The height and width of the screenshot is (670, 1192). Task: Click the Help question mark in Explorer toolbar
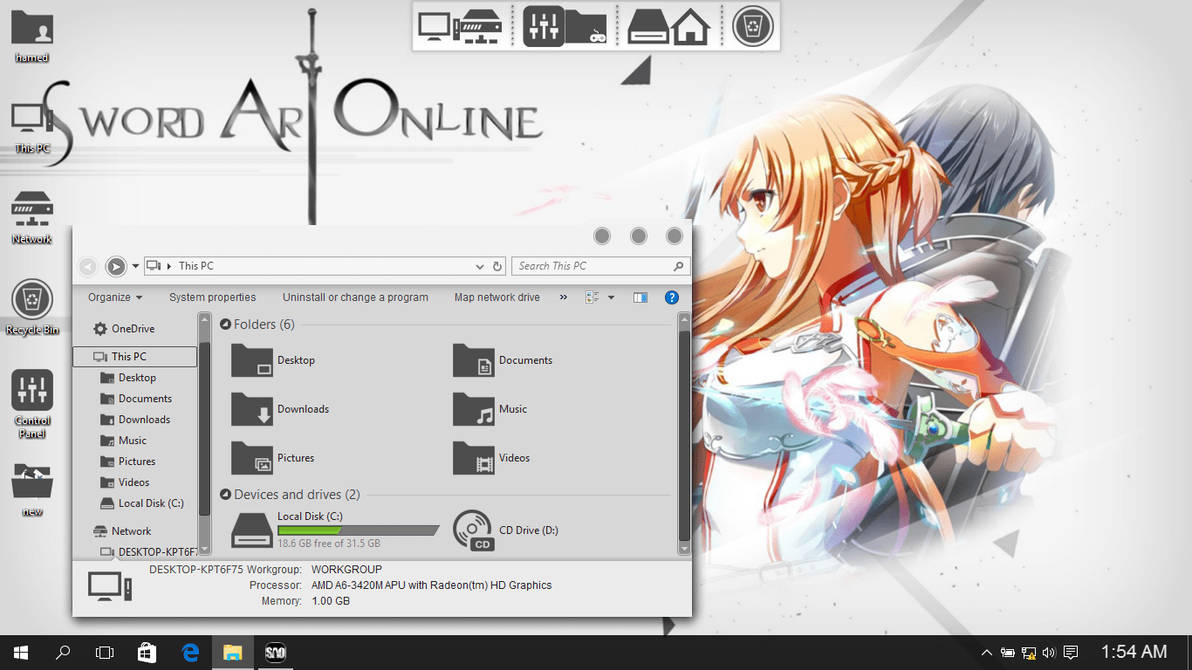(671, 297)
